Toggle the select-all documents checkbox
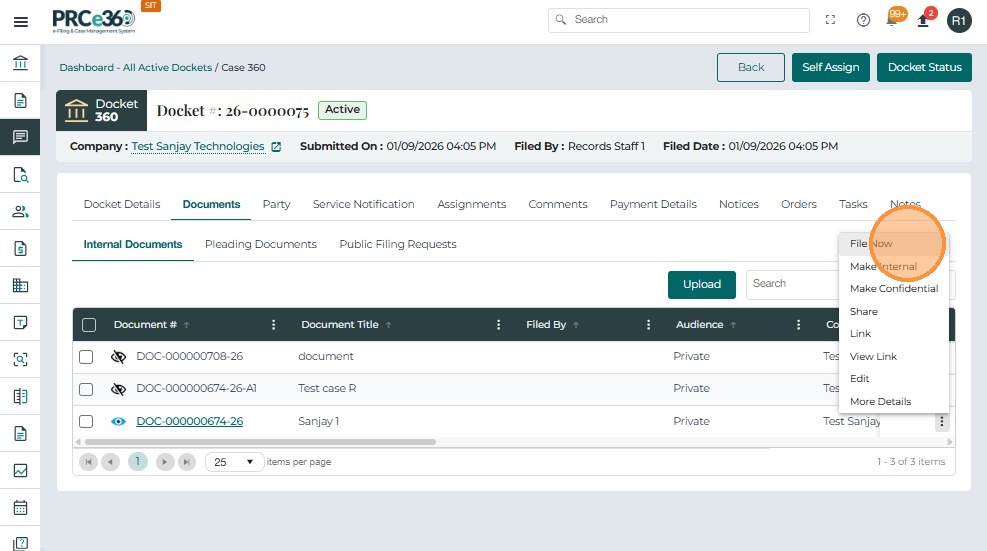Viewport: 987px width, 551px height. tap(89, 325)
